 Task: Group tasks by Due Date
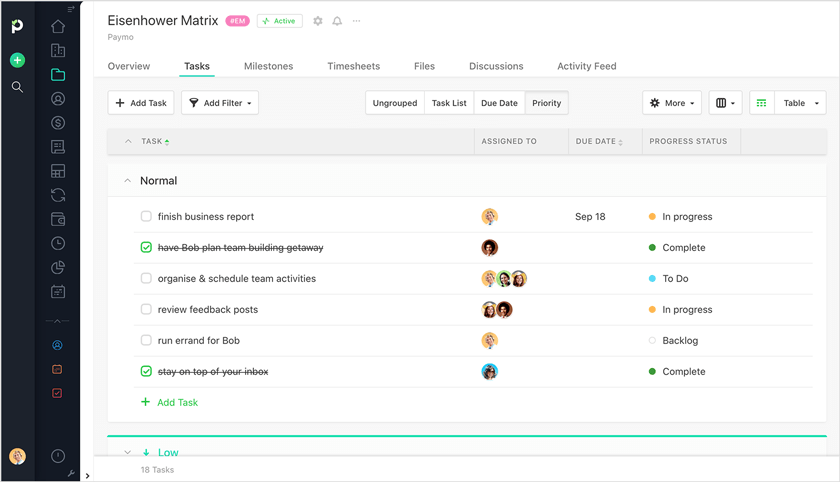click(x=499, y=103)
